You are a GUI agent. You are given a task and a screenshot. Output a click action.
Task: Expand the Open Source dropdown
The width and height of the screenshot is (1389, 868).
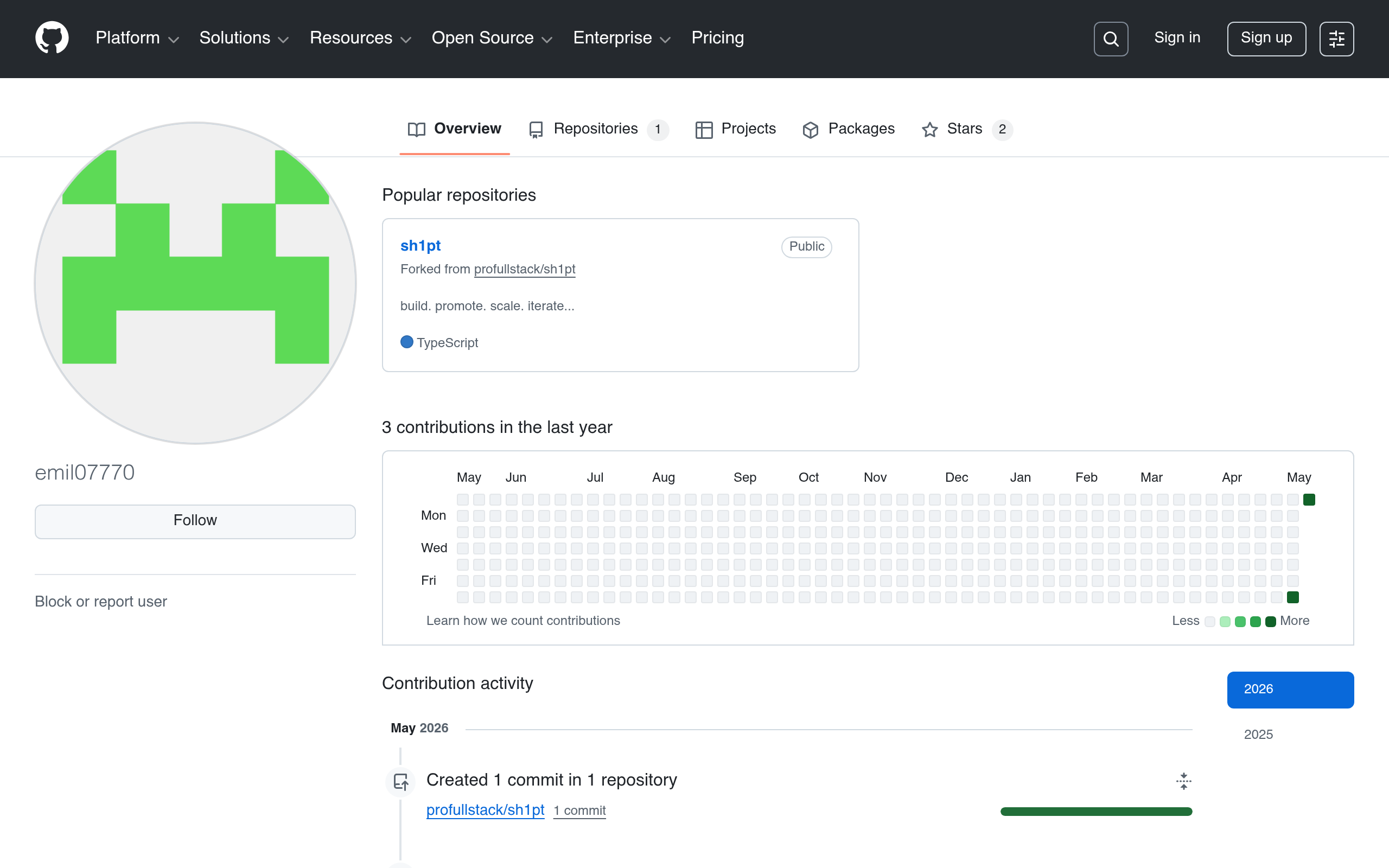(x=492, y=38)
